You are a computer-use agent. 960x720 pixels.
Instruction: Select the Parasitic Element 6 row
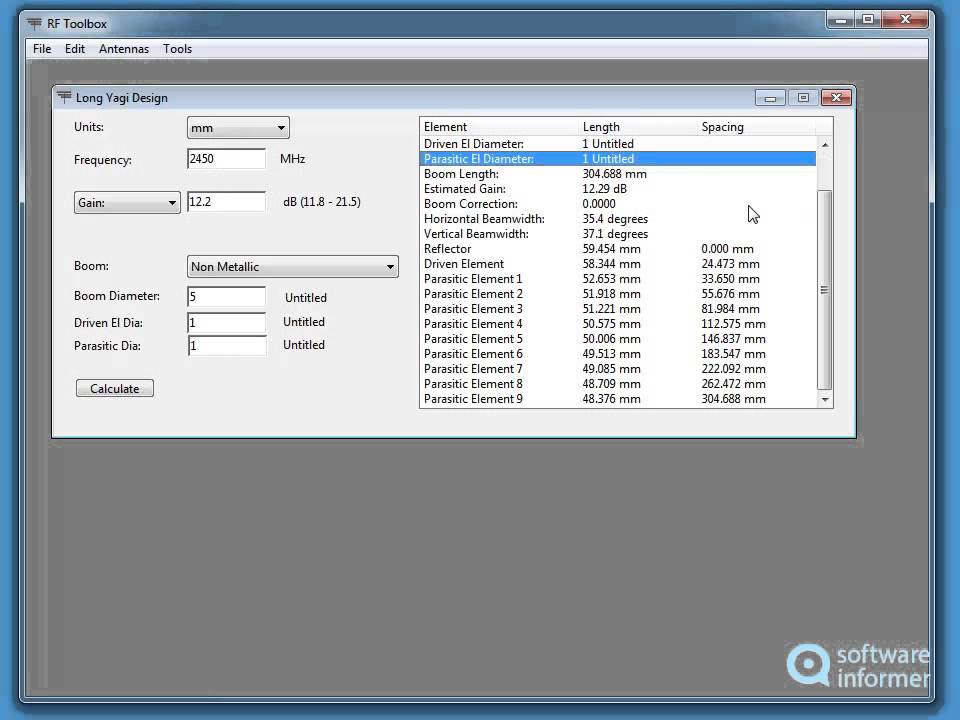pyautogui.click(x=618, y=354)
